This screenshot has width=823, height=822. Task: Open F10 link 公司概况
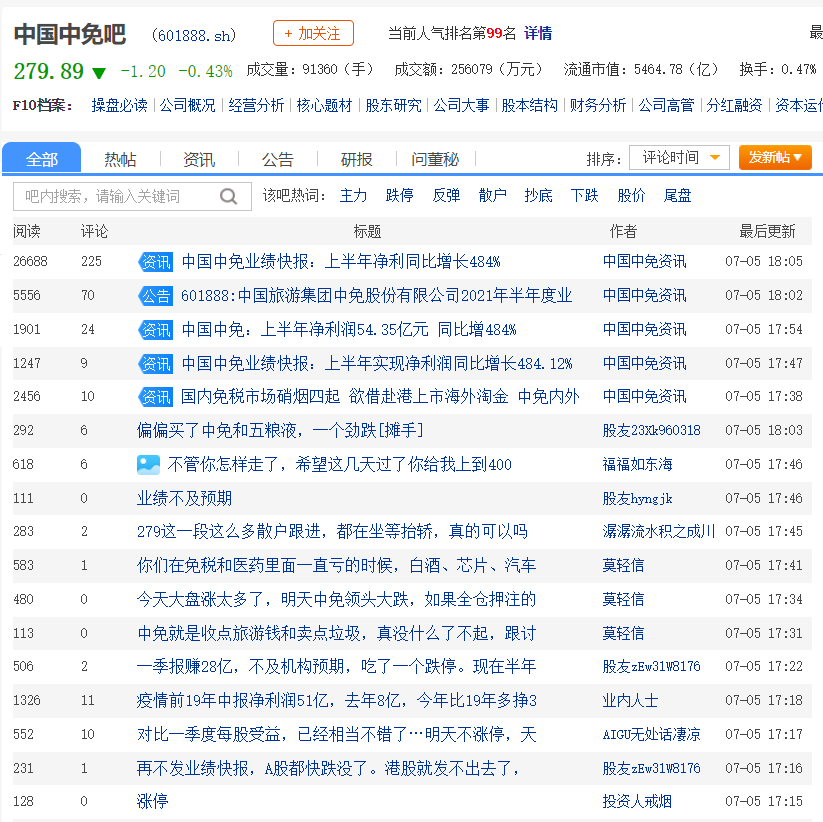[187, 106]
